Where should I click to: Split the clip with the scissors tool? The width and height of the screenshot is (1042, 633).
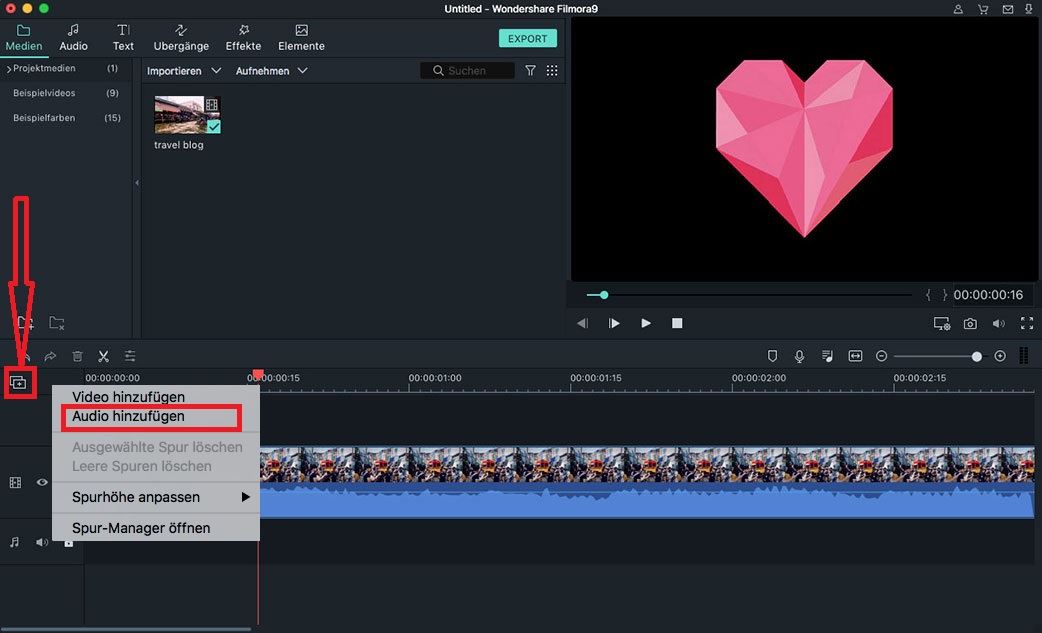point(103,357)
